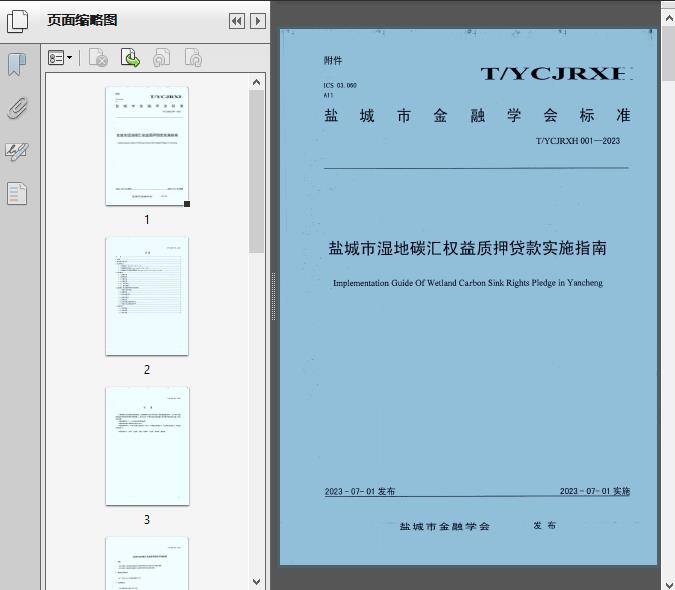Click the 盐城市金融学会标准 heading line

click(x=477, y=115)
